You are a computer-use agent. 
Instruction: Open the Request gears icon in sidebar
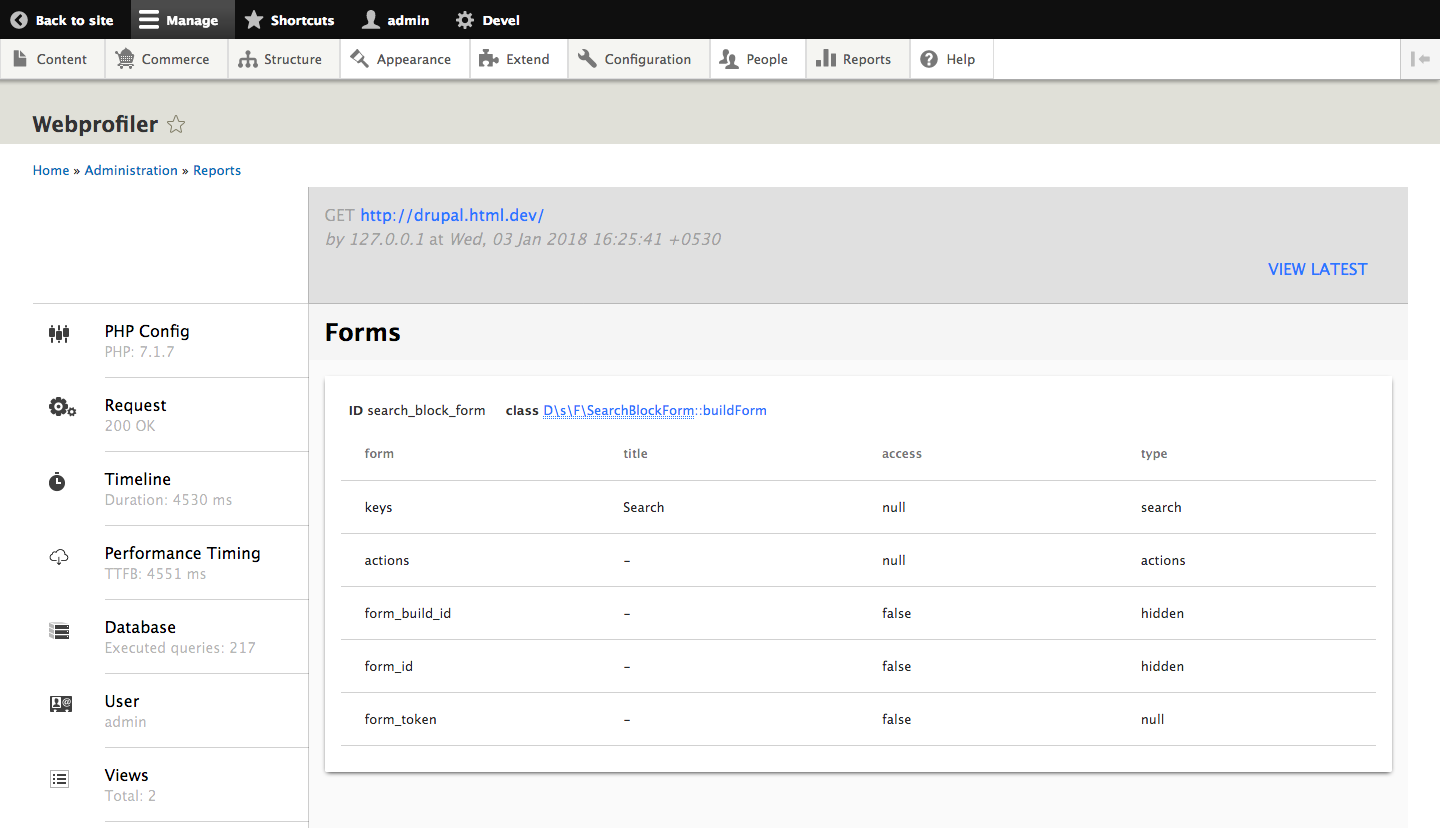61,407
